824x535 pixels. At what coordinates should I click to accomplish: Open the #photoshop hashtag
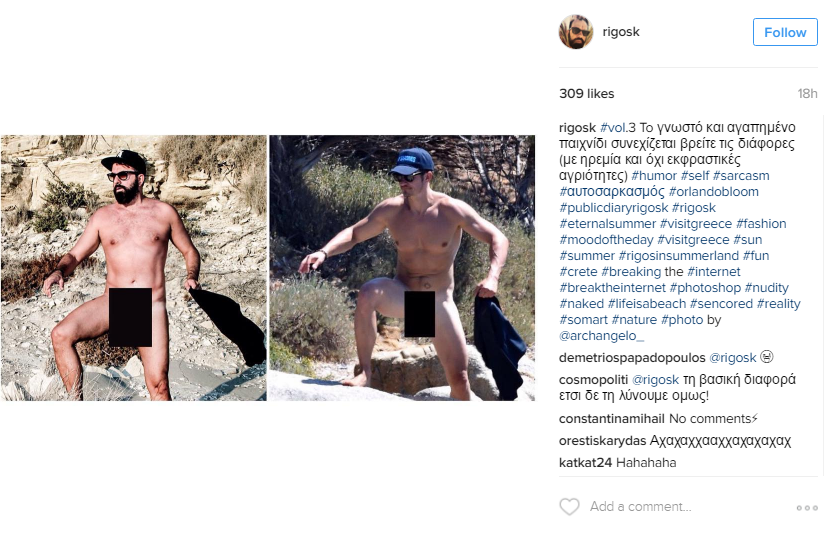point(705,287)
